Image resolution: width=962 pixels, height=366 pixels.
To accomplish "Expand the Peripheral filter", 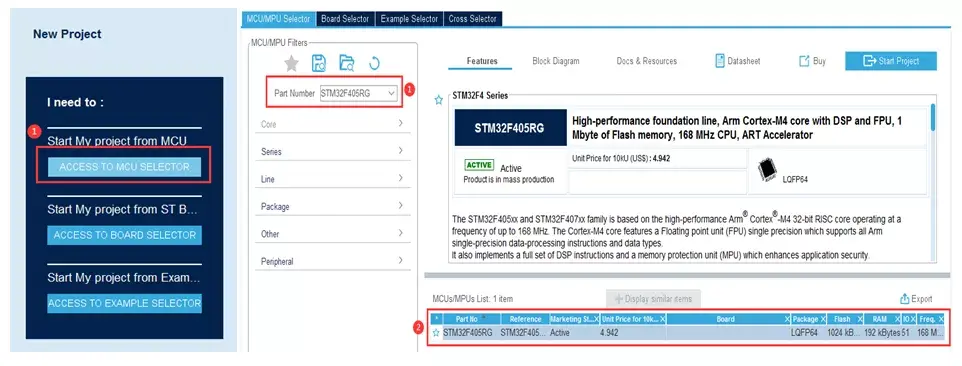I will click(333, 261).
